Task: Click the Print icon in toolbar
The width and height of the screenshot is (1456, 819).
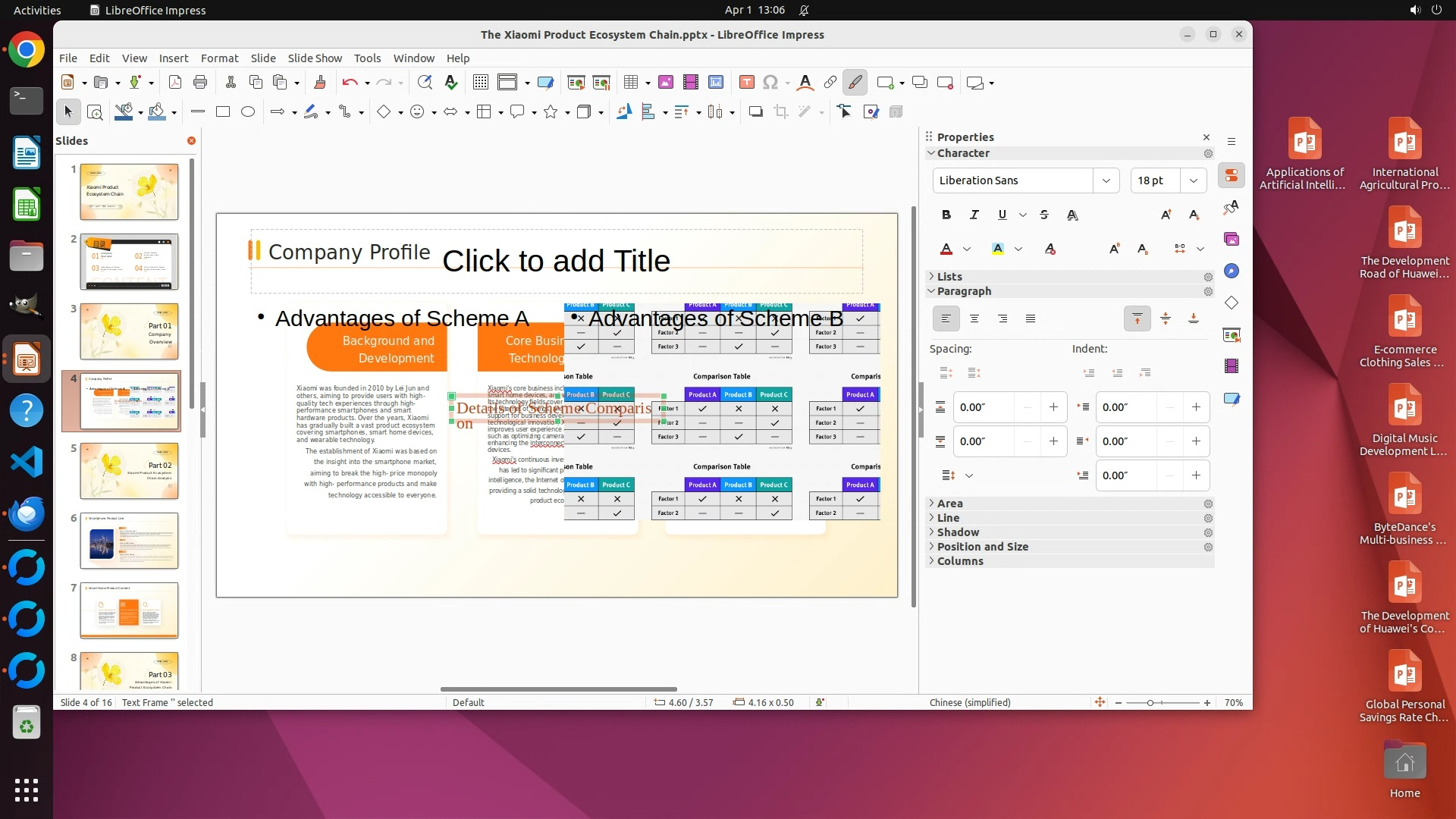Action: click(200, 83)
